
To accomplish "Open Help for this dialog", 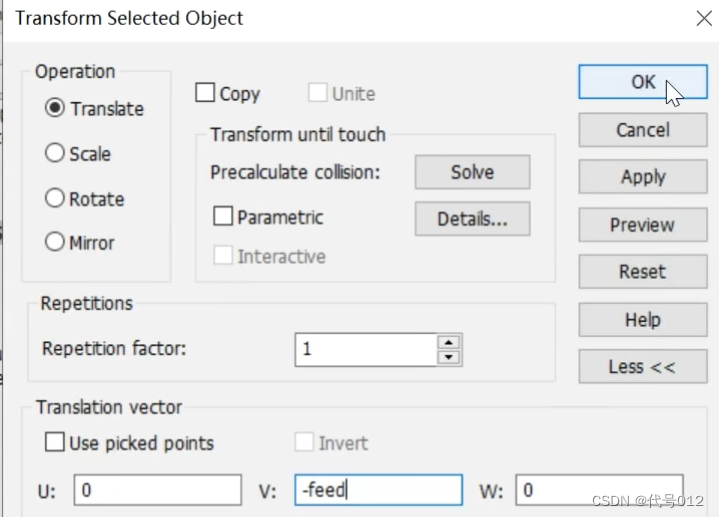I will coord(642,320).
